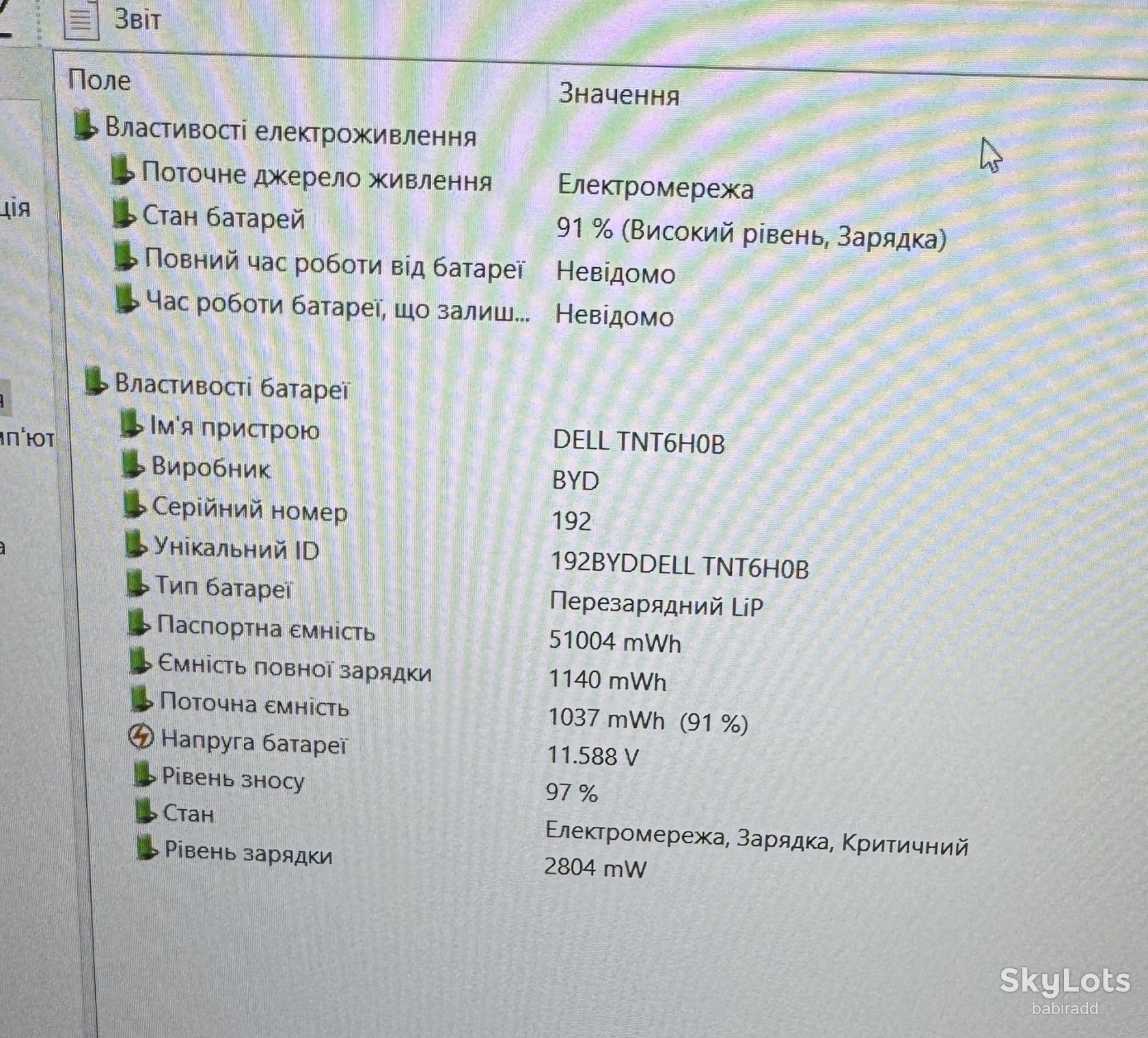The height and width of the screenshot is (1038, 1148).
Task: Click icon next to Повний час роботи від батареї
Action: click(126, 256)
